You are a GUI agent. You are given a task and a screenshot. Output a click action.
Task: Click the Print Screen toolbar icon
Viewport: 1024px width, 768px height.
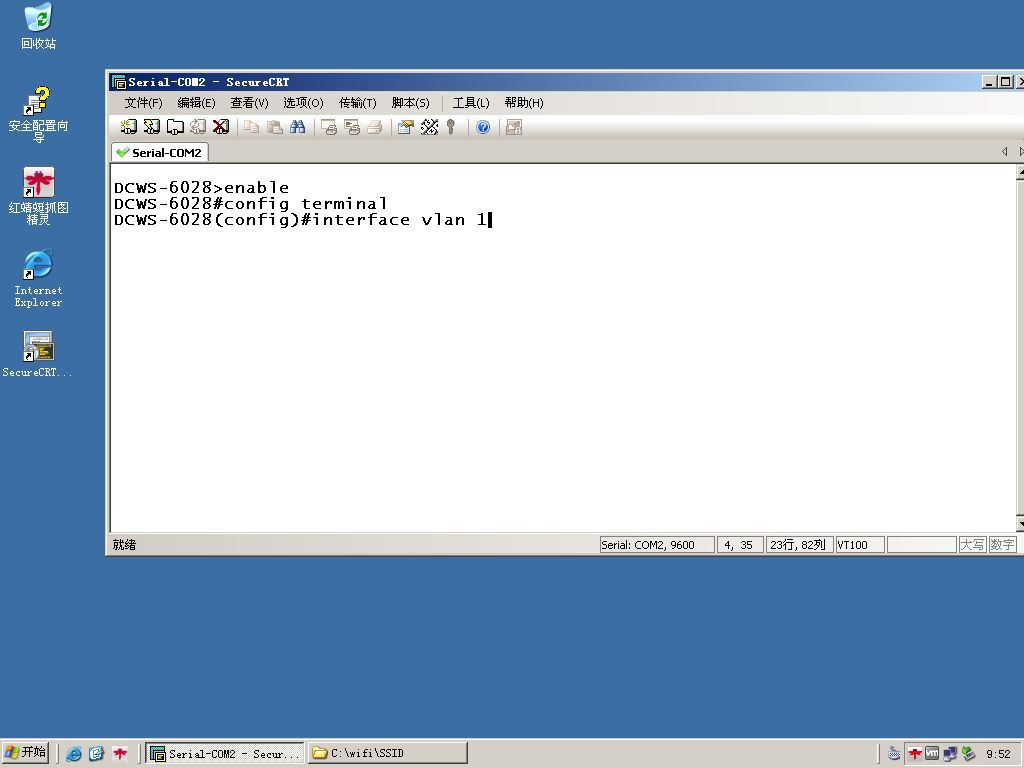click(x=329, y=127)
